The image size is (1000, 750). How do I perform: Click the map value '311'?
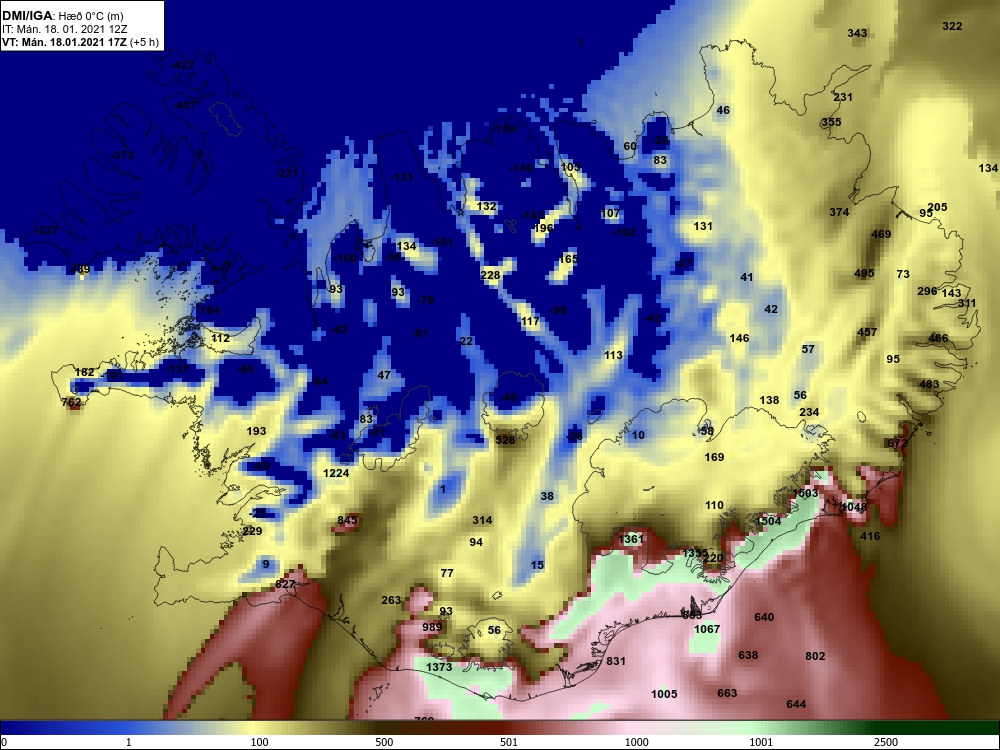click(x=967, y=304)
